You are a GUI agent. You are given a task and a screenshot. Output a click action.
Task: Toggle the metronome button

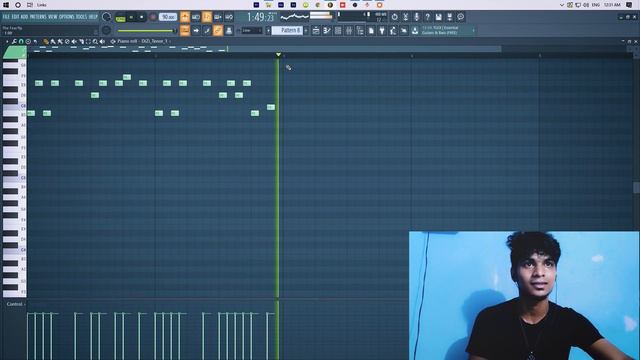click(x=185, y=17)
